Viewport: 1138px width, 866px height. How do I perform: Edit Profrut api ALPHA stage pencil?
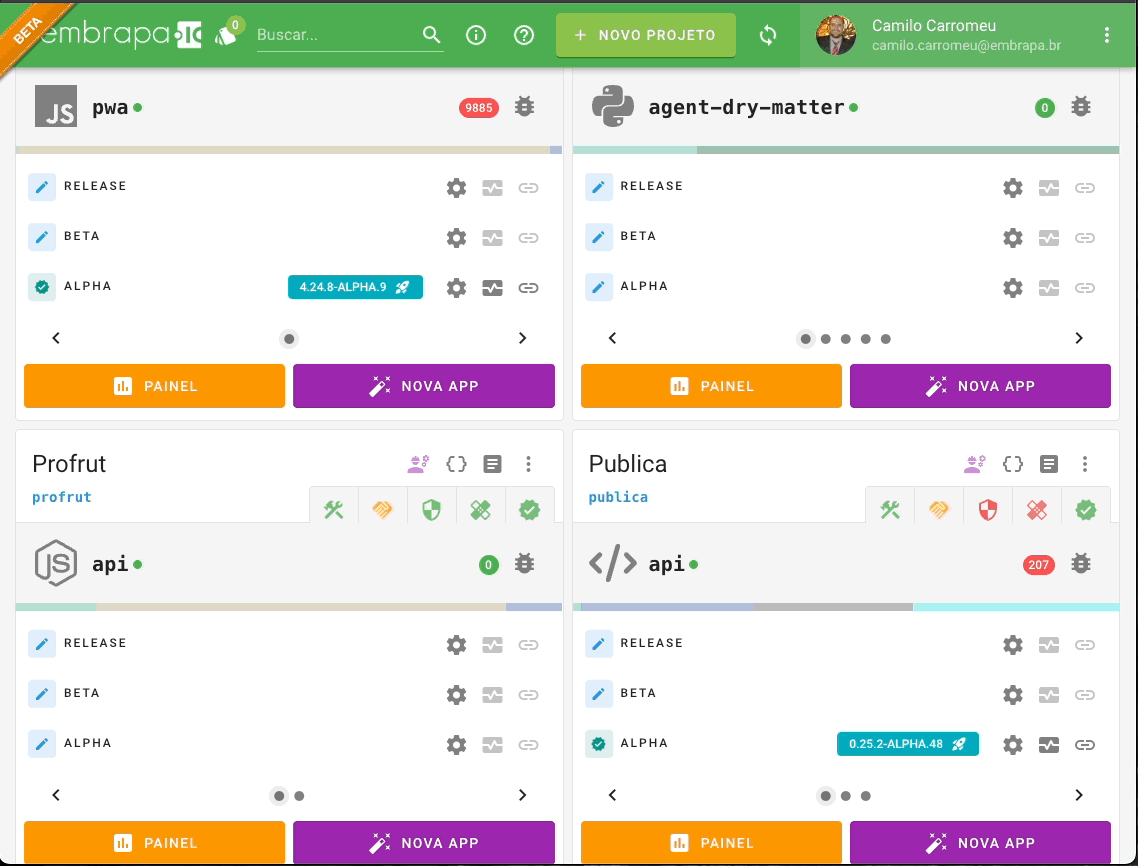click(42, 744)
